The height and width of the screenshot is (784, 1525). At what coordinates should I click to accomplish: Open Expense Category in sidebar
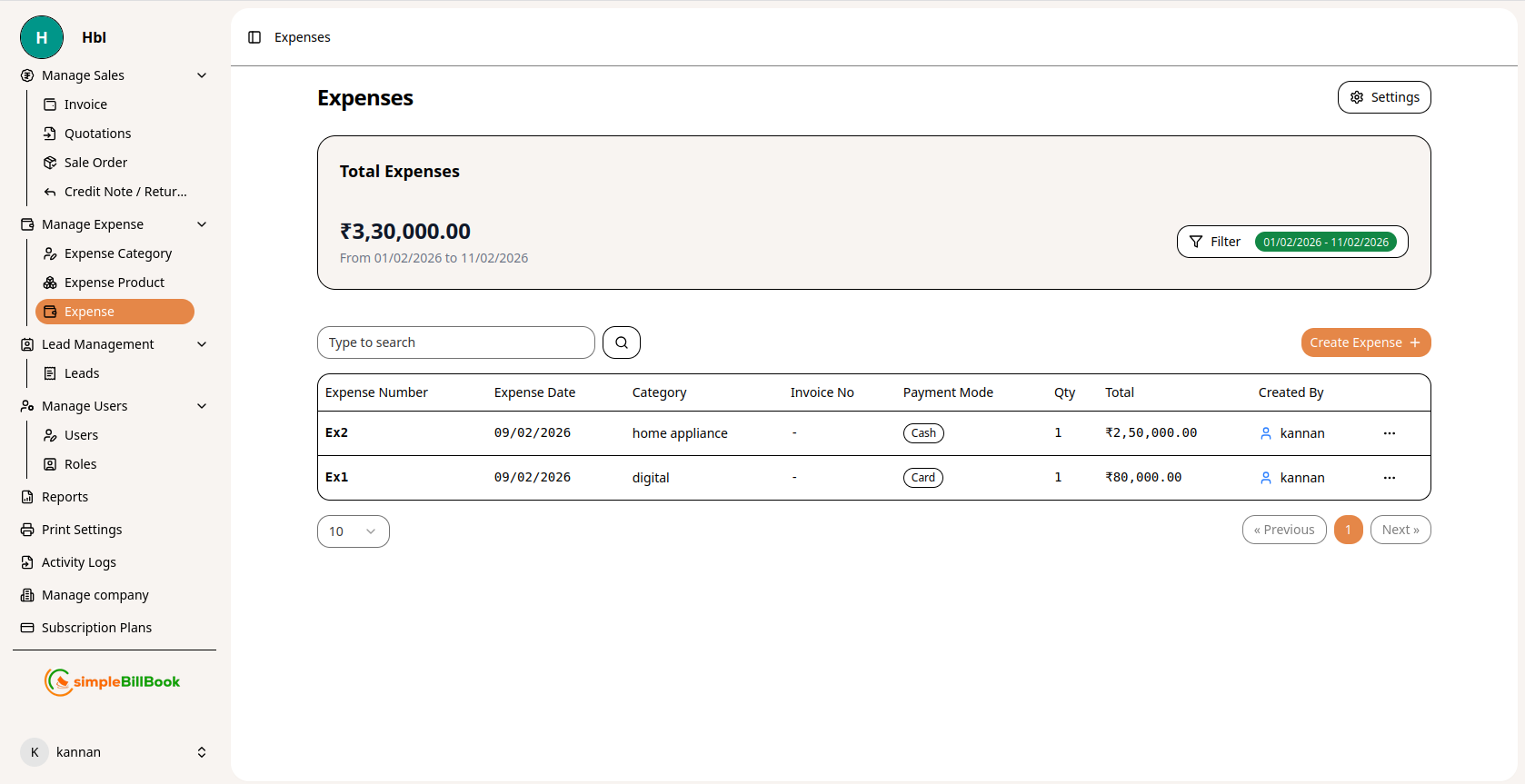(x=117, y=253)
